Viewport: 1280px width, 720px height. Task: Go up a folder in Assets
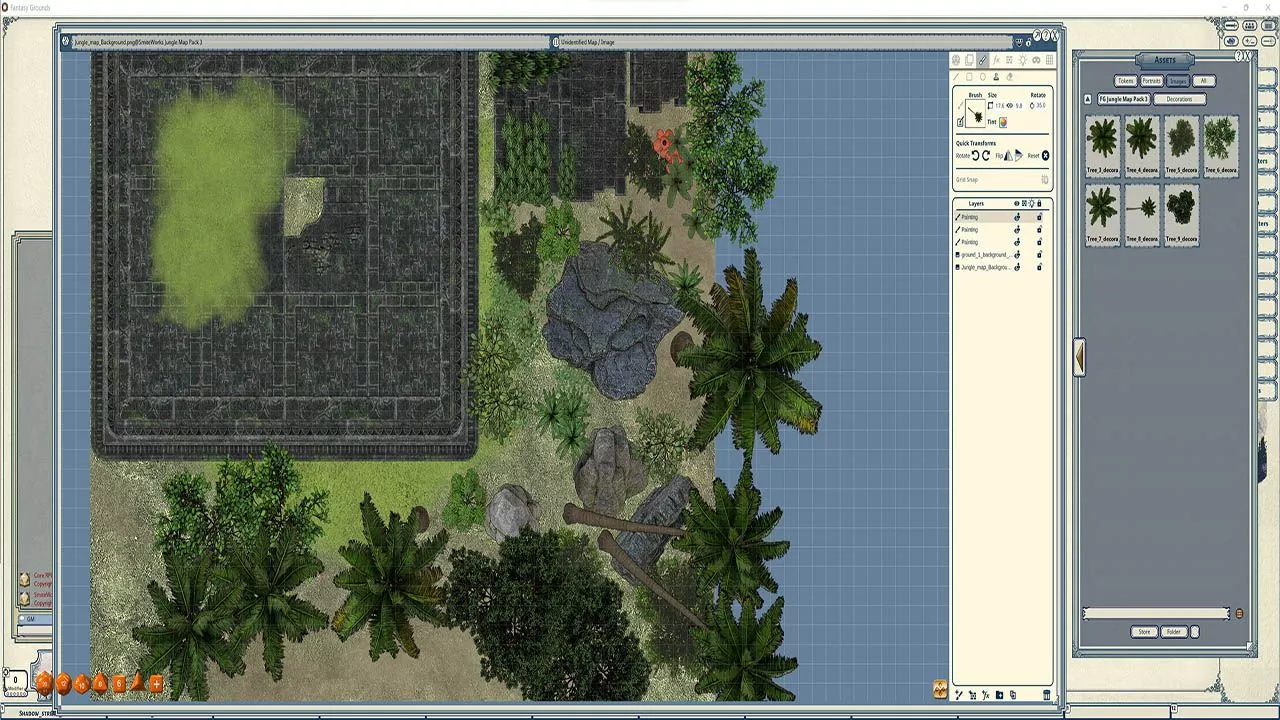1088,99
